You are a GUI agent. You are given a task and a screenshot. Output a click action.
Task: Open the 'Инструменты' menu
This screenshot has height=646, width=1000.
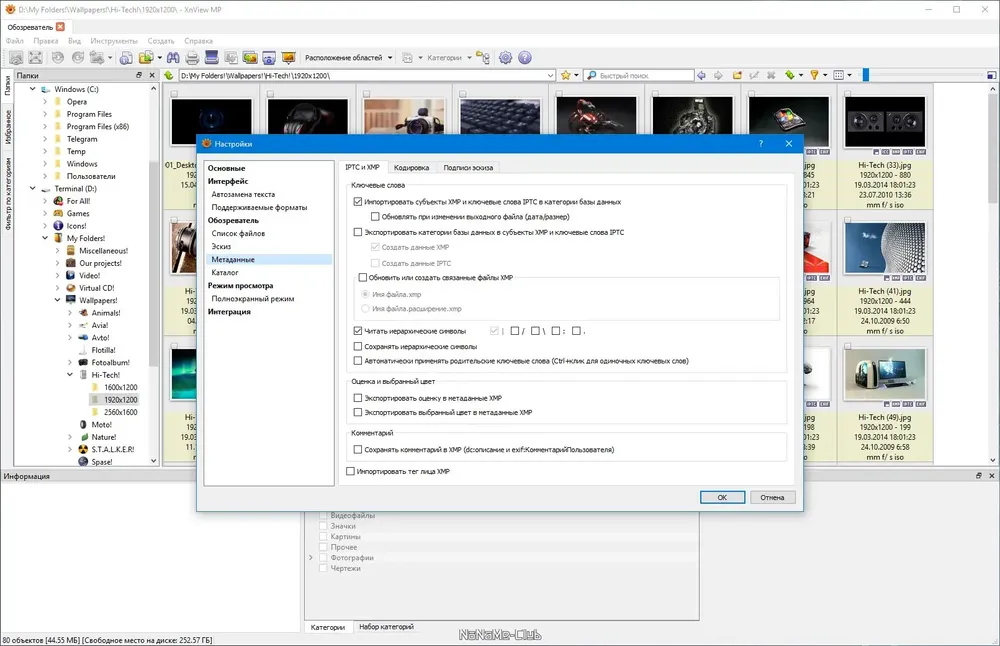(x=114, y=41)
